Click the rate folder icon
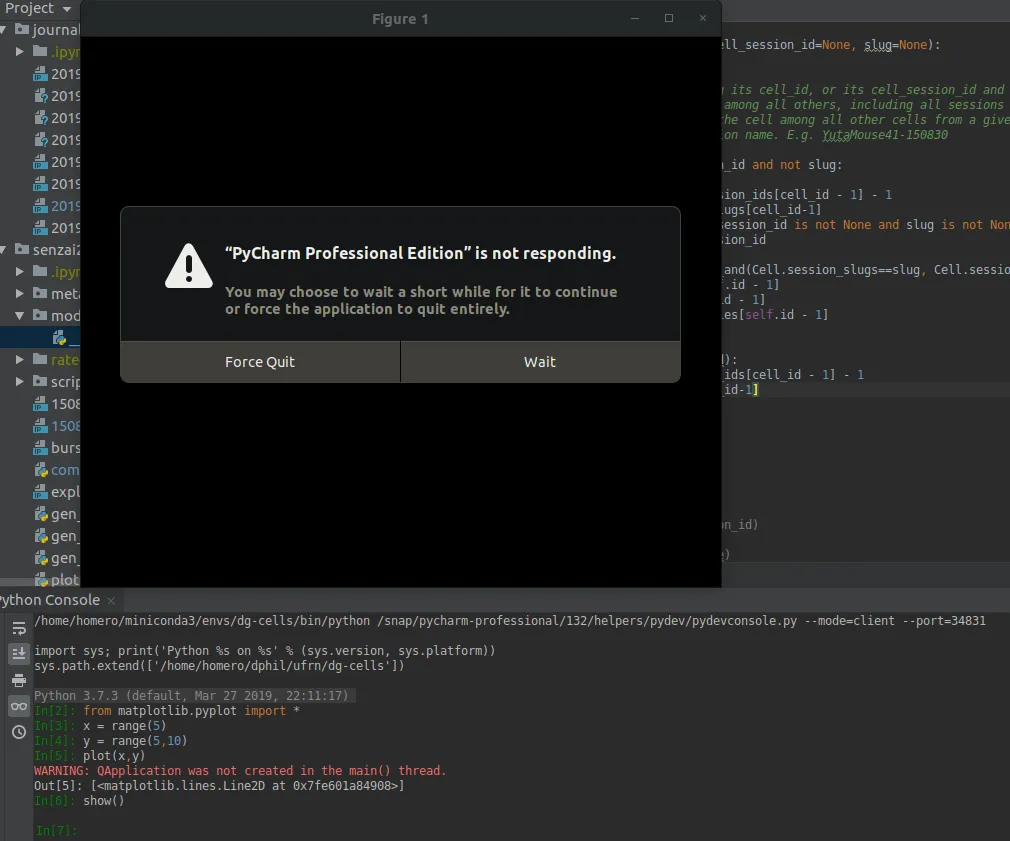 point(40,359)
